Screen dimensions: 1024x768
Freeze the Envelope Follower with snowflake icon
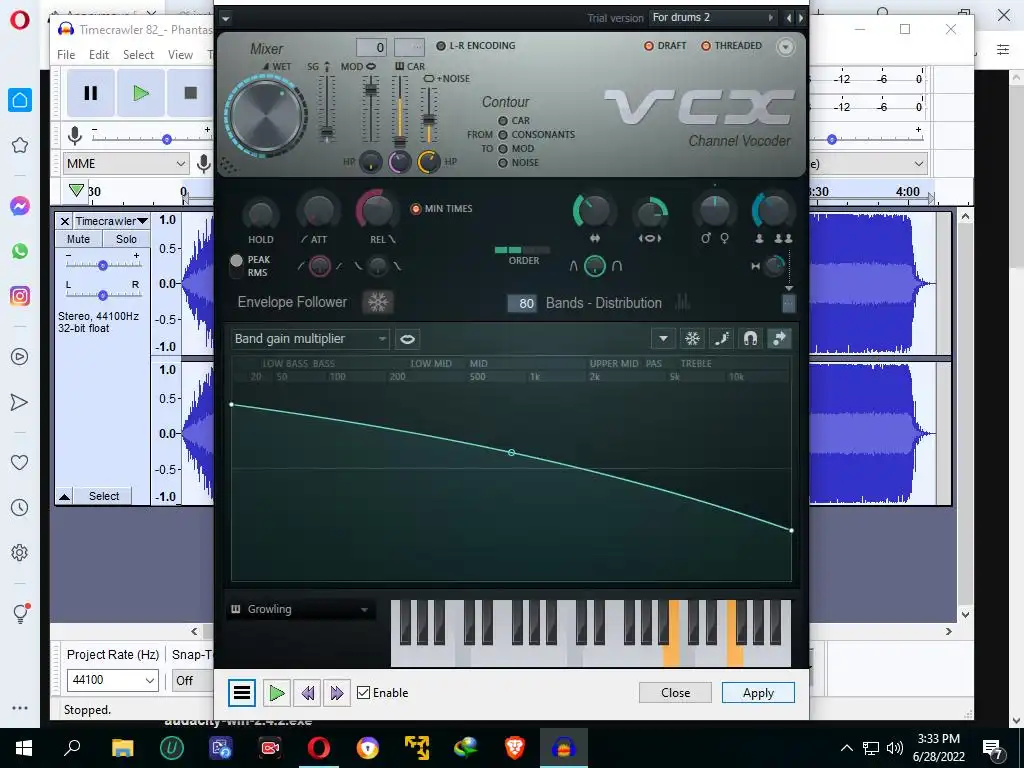378,302
